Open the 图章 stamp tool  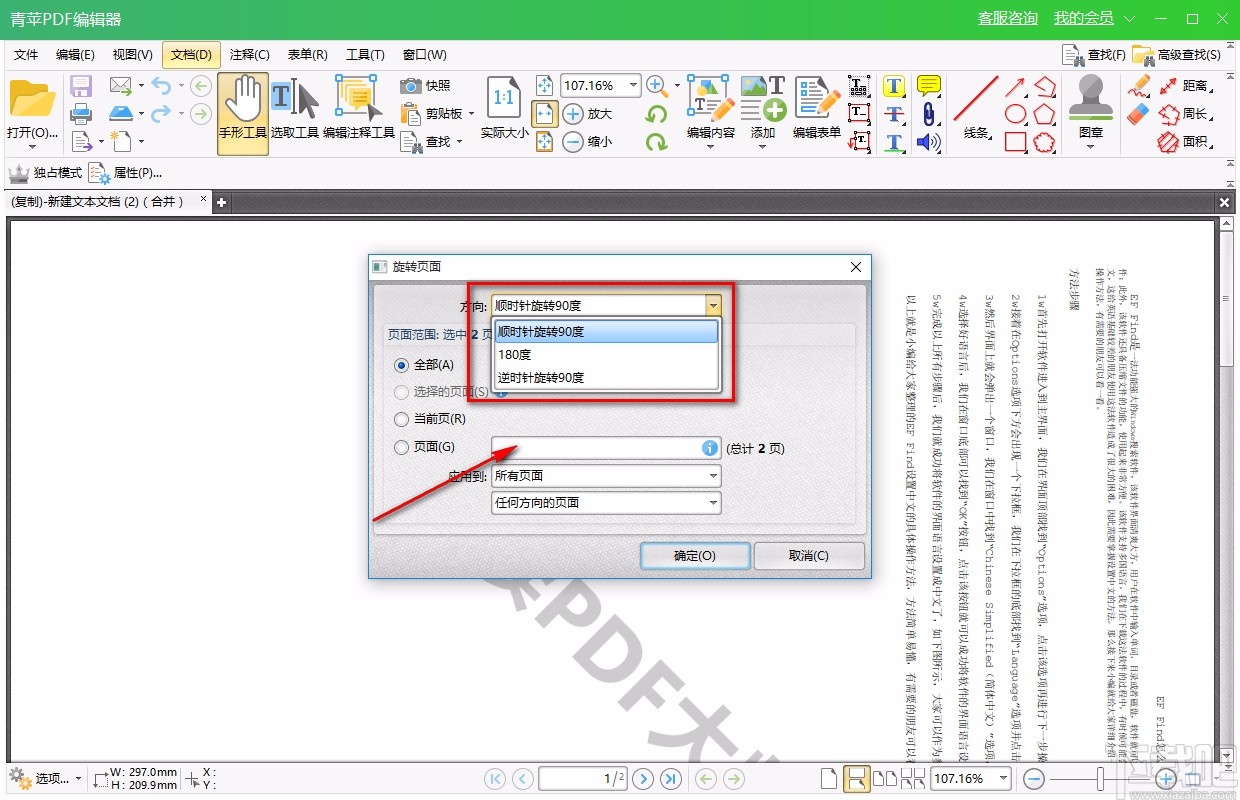pos(1091,113)
